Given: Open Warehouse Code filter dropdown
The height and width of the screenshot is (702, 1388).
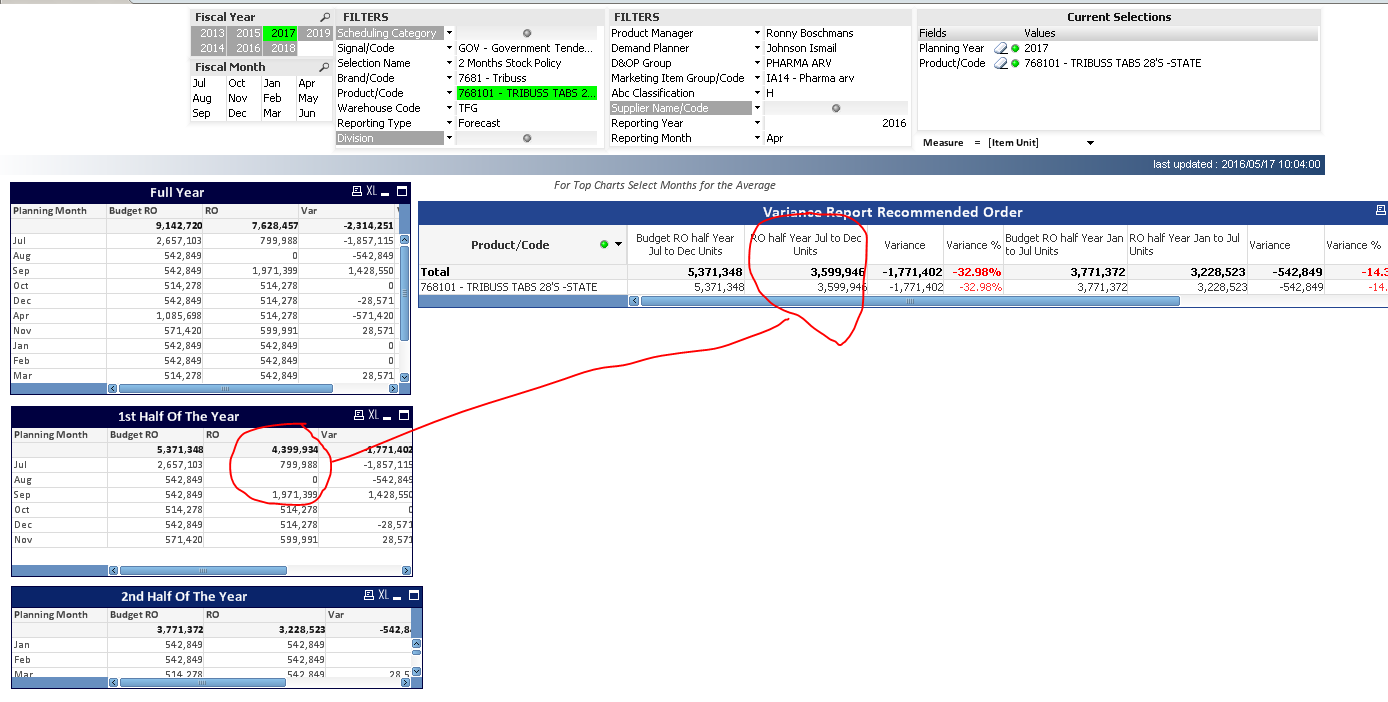Looking at the screenshot, I should coord(449,108).
